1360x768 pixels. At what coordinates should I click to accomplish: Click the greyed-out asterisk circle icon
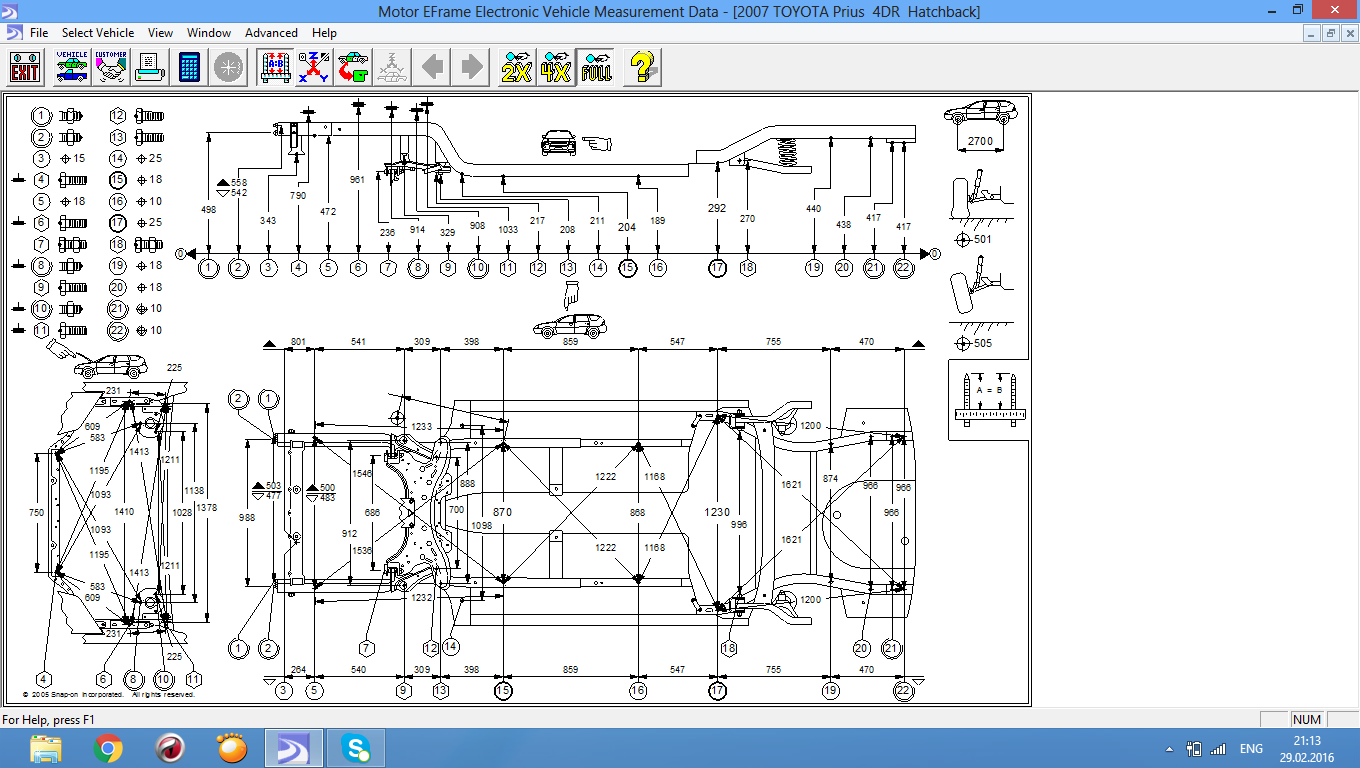pos(228,68)
